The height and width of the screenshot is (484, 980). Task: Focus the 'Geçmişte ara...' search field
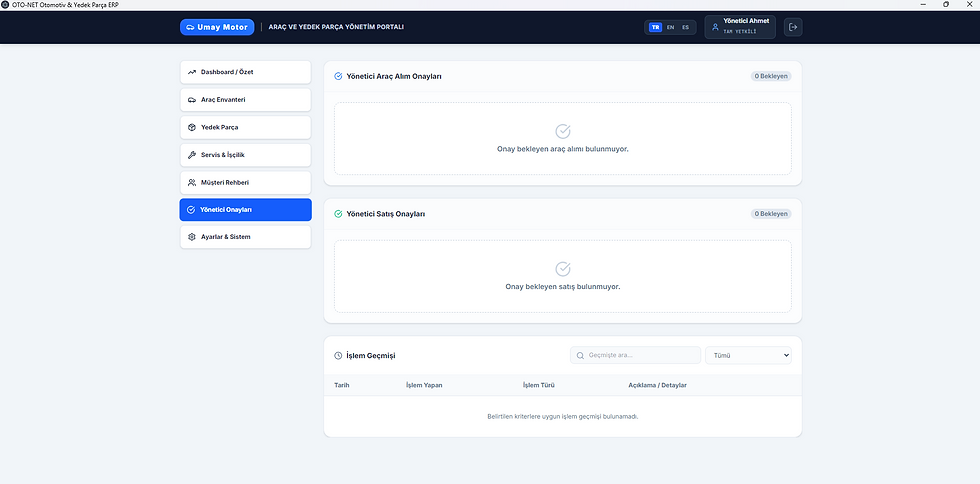tap(635, 355)
